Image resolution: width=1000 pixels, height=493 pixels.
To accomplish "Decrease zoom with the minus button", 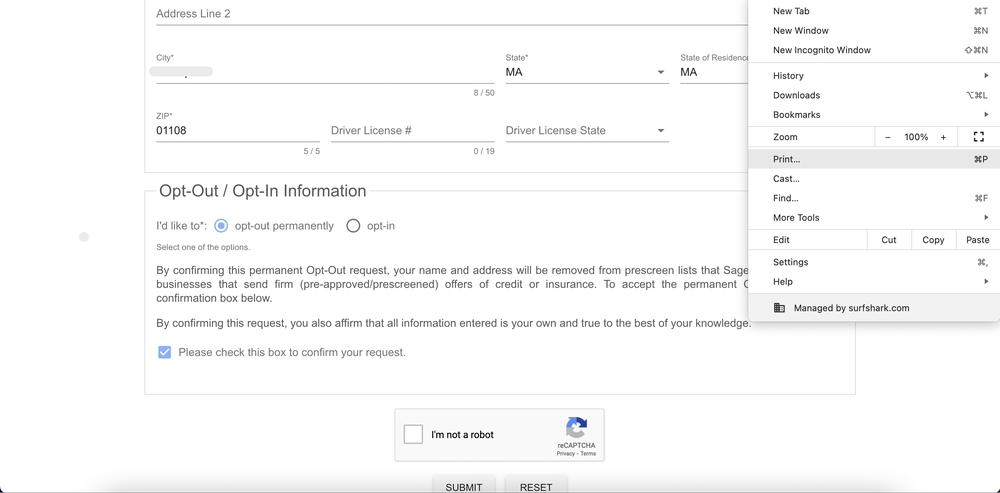I will [x=887, y=137].
